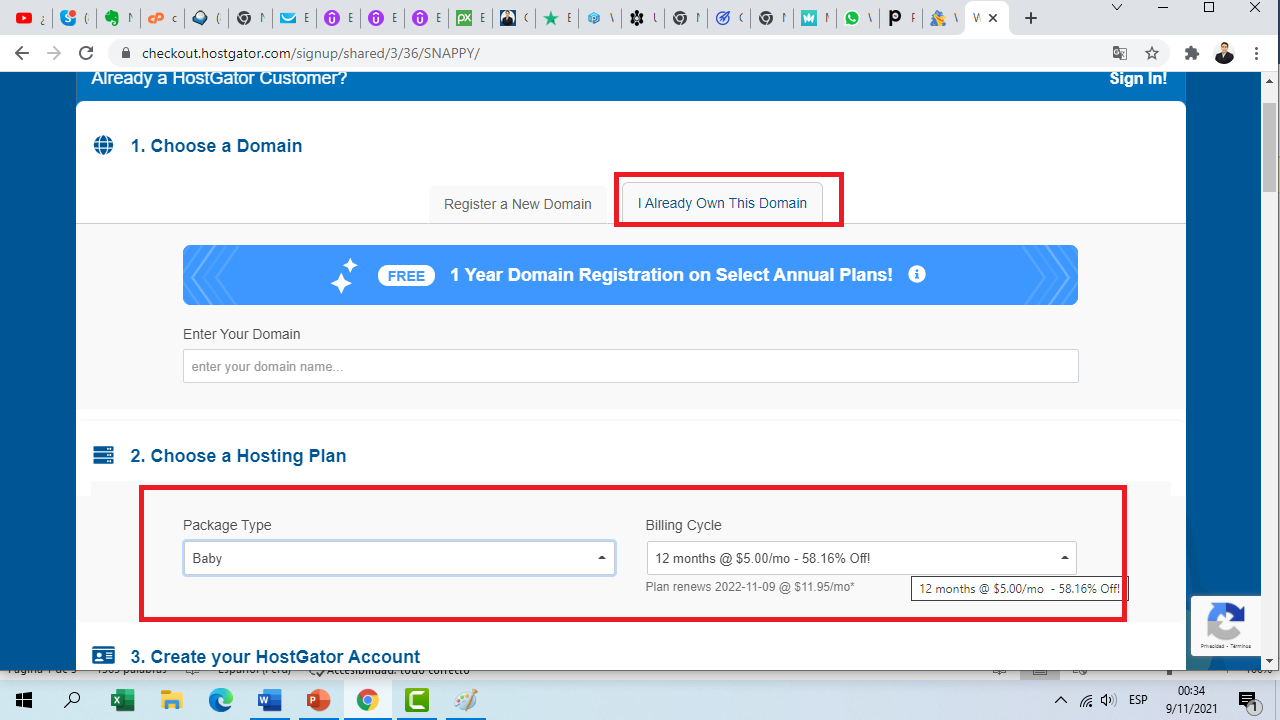Switch to the WhatsApp browser tab
This screenshot has height=720, width=1280.
[853, 18]
